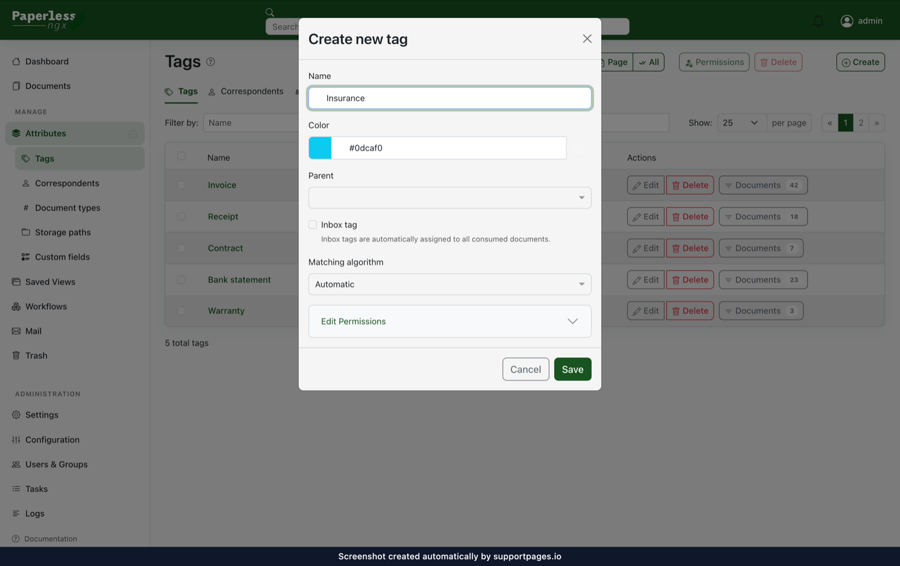This screenshot has height=566, width=900.
Task: Click the hex color field #0dcaf0
Action: pyautogui.click(x=449, y=148)
